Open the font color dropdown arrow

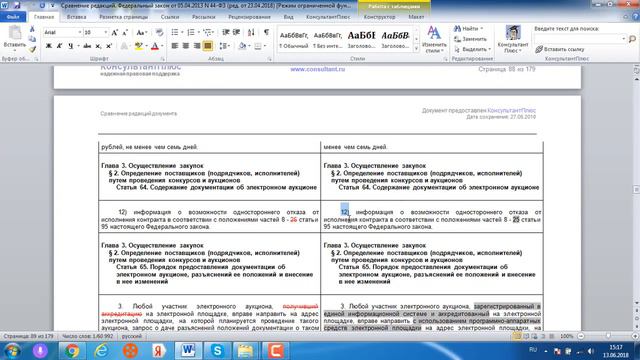[162, 46]
